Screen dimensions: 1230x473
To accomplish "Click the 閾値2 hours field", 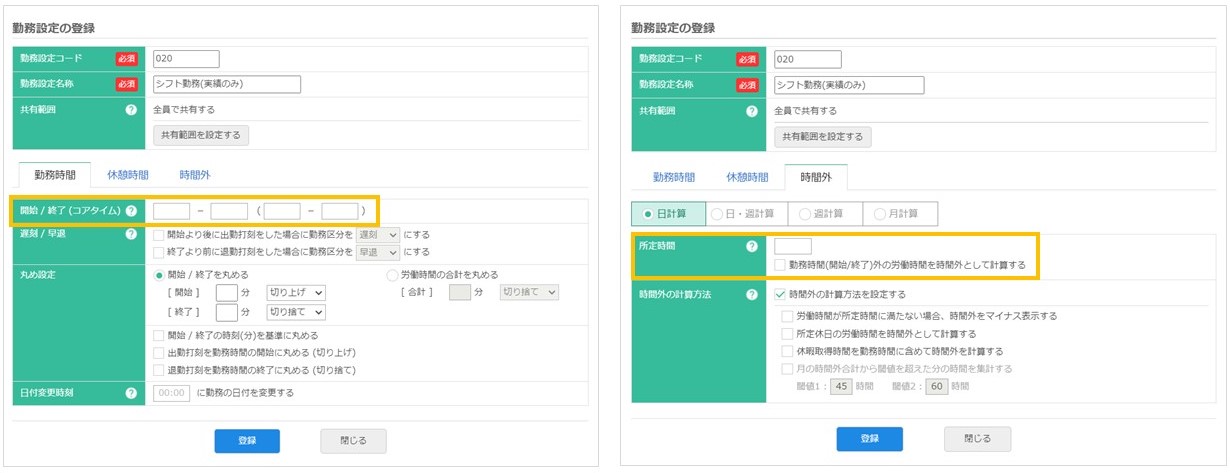I will pyautogui.click(x=936, y=386).
